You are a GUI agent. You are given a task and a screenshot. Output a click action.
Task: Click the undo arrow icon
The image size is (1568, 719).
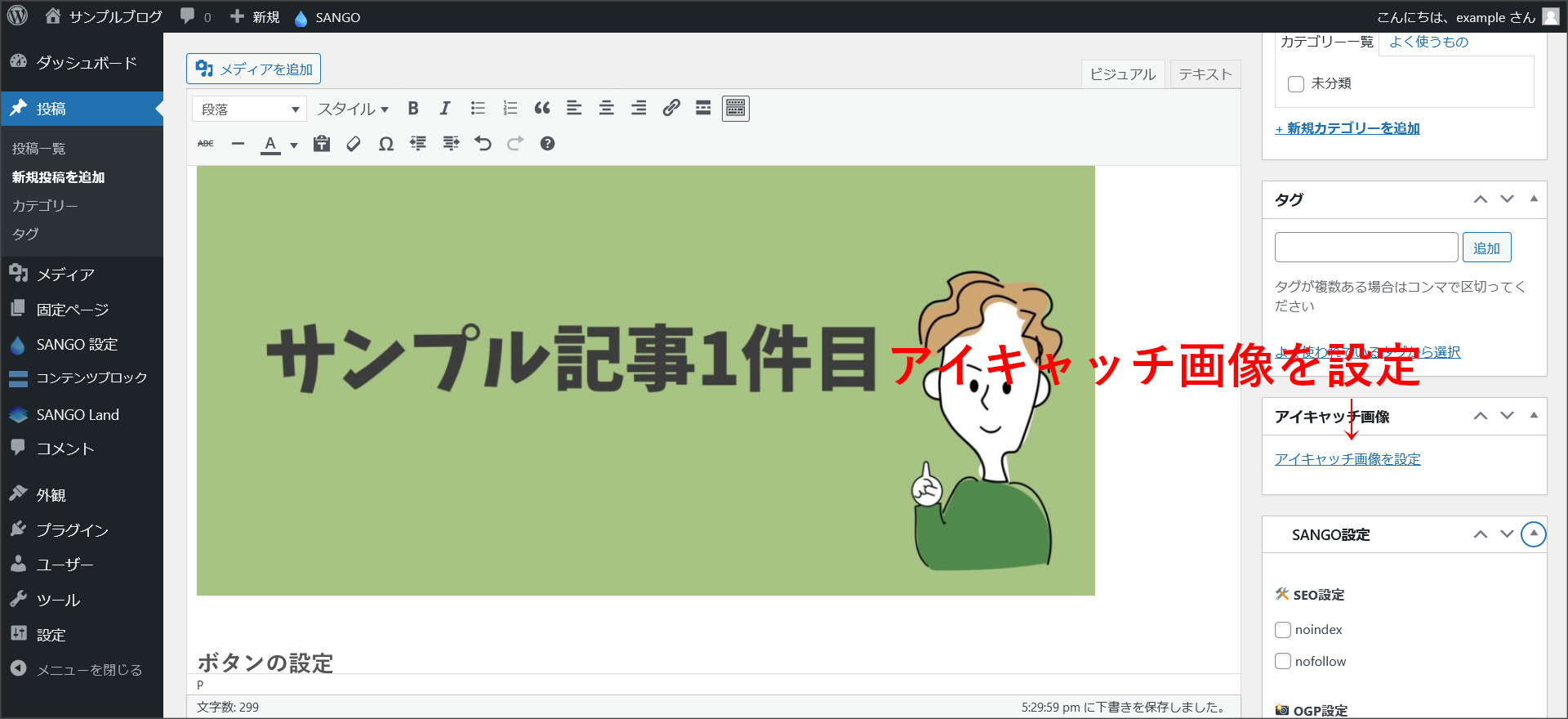pyautogui.click(x=483, y=144)
